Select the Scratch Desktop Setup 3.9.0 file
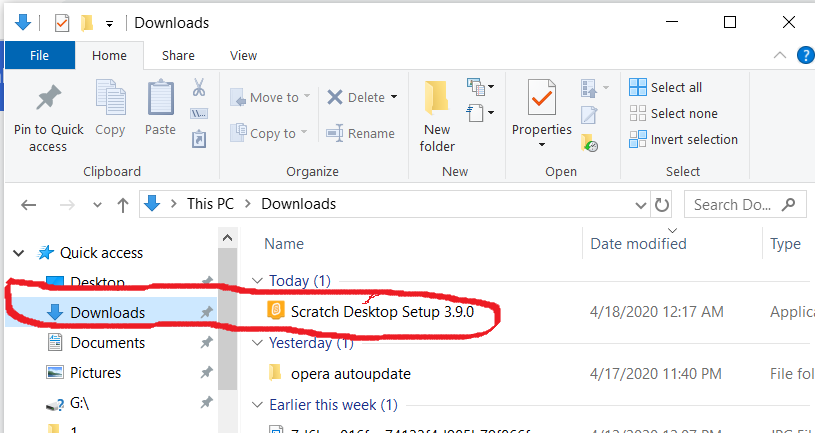 382,312
